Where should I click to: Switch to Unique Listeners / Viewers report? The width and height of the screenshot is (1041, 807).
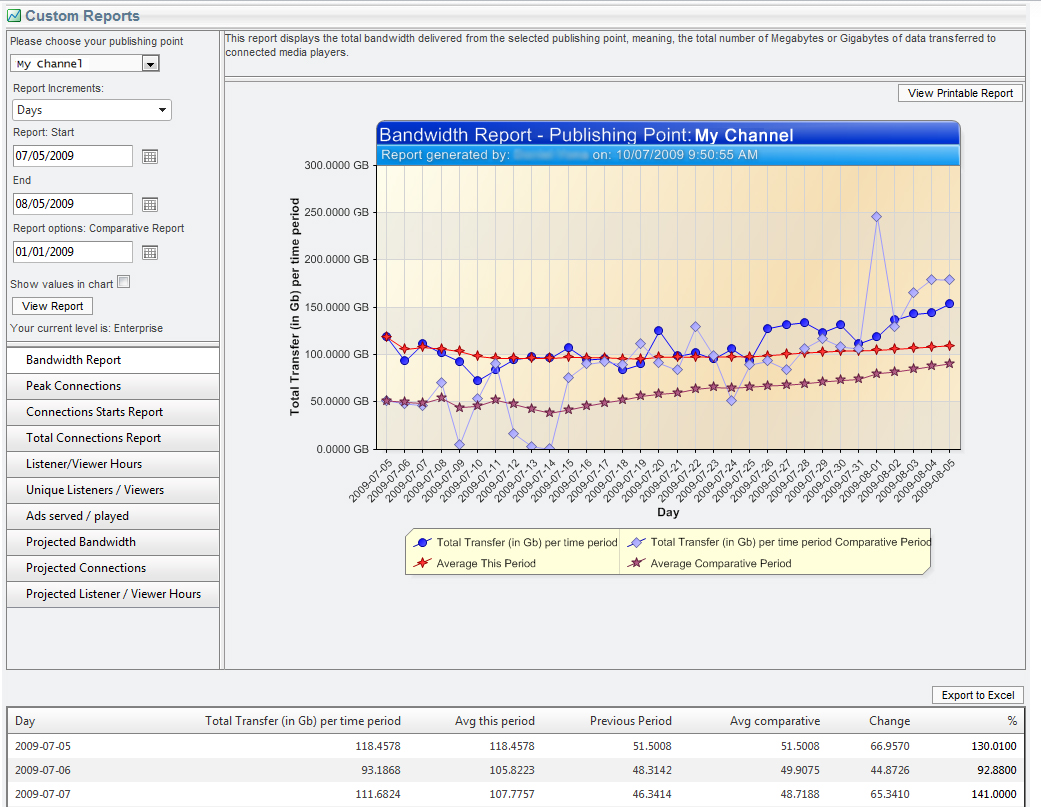(112, 490)
